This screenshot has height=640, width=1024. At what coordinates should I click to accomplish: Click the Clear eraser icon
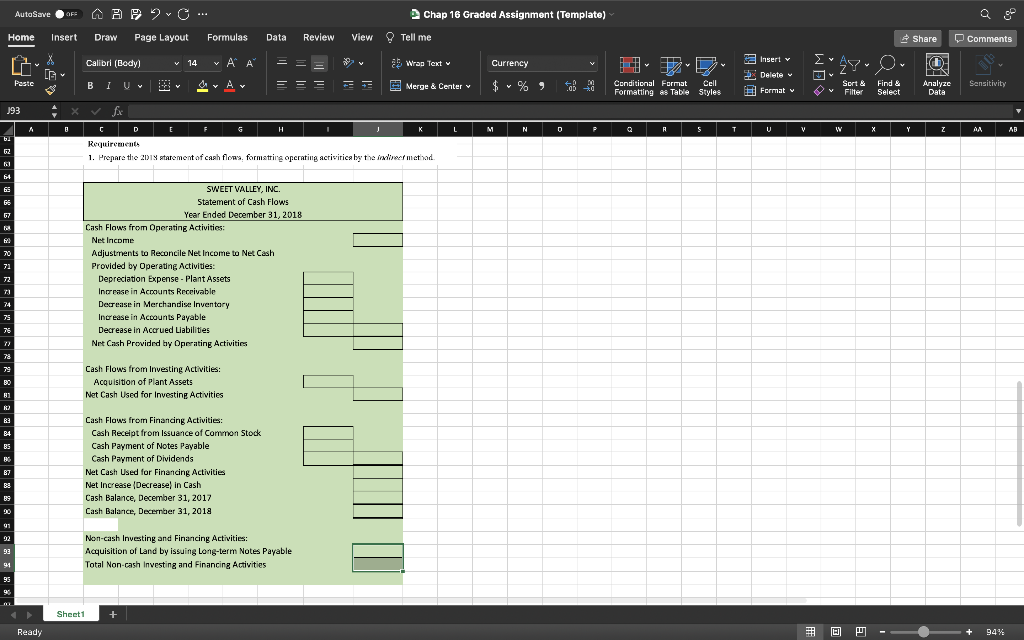[819, 91]
